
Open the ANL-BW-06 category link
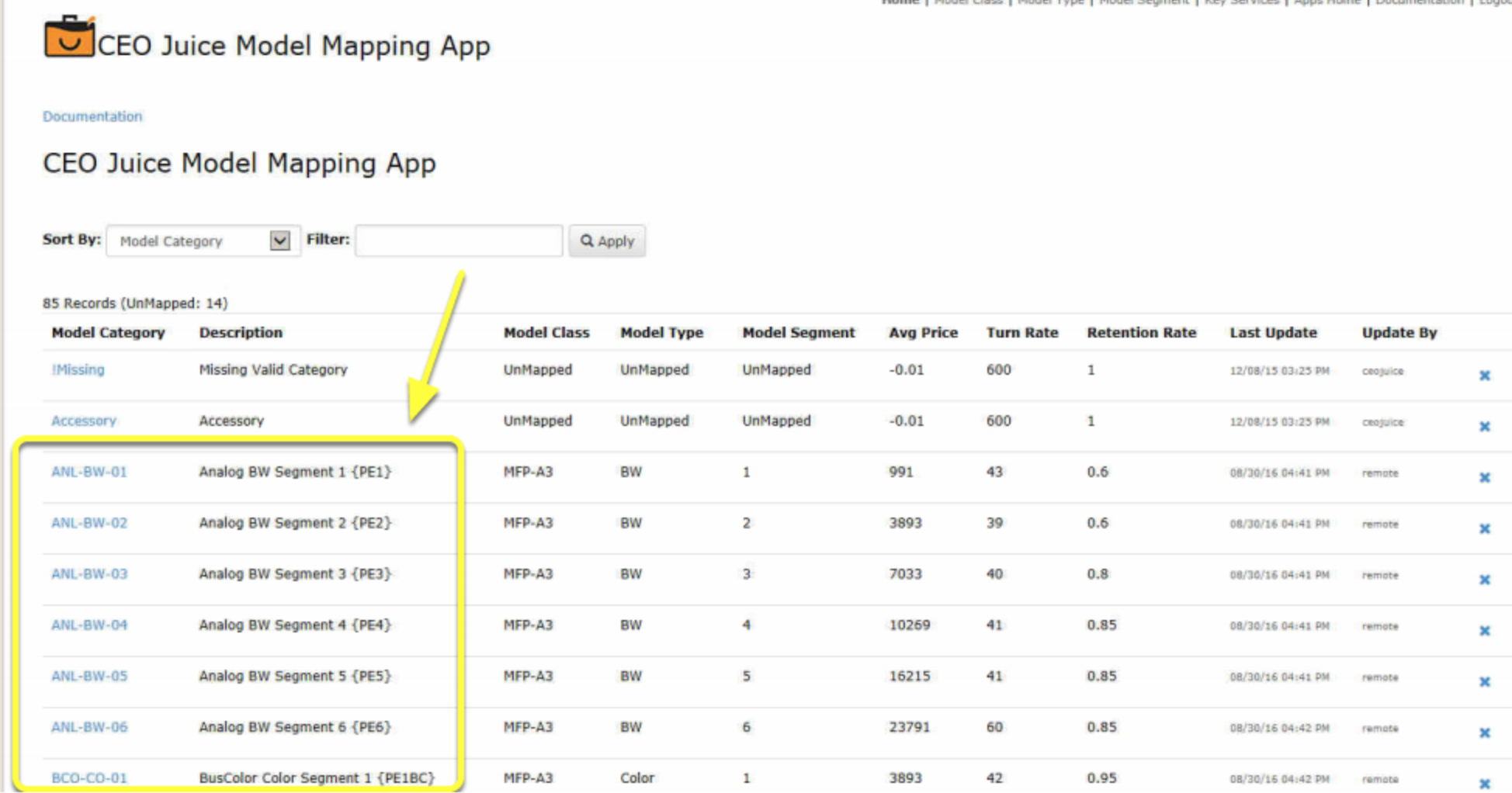[x=89, y=727]
